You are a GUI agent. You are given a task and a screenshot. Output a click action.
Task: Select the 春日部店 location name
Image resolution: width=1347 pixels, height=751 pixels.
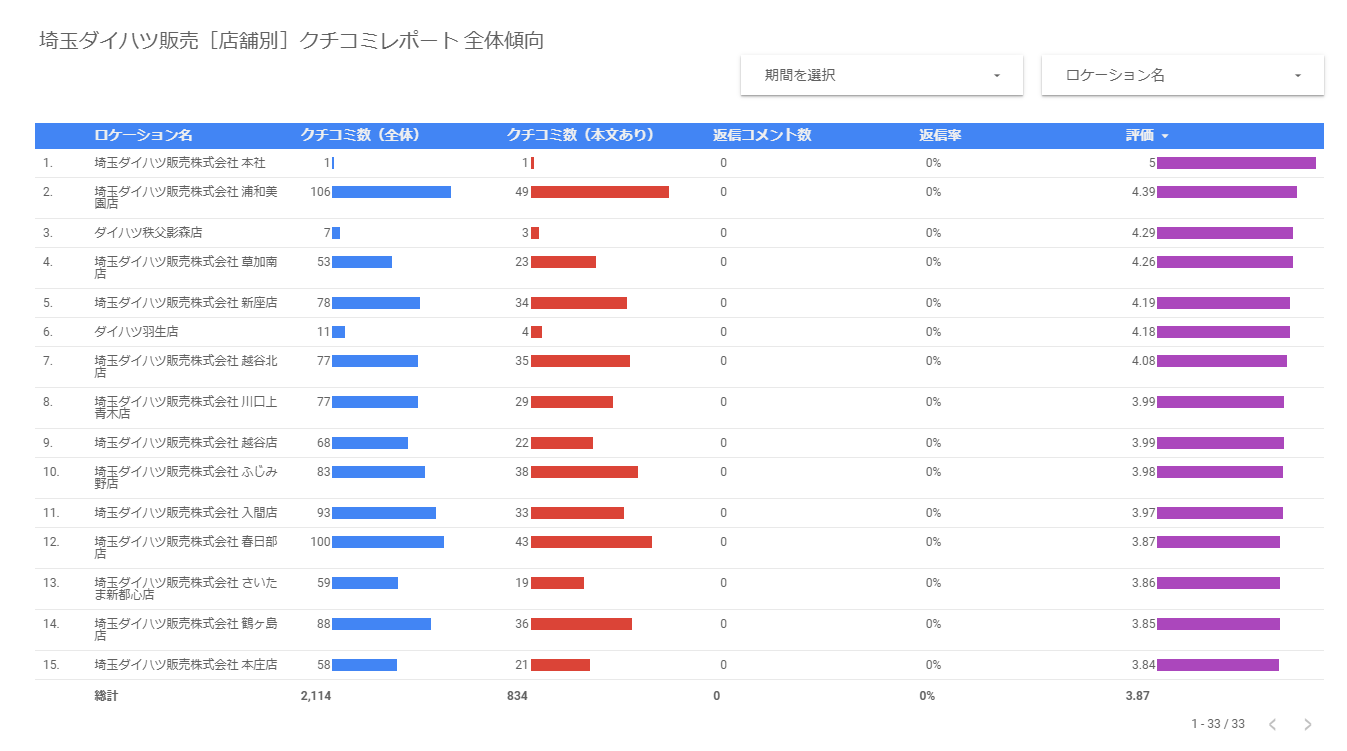coord(186,547)
